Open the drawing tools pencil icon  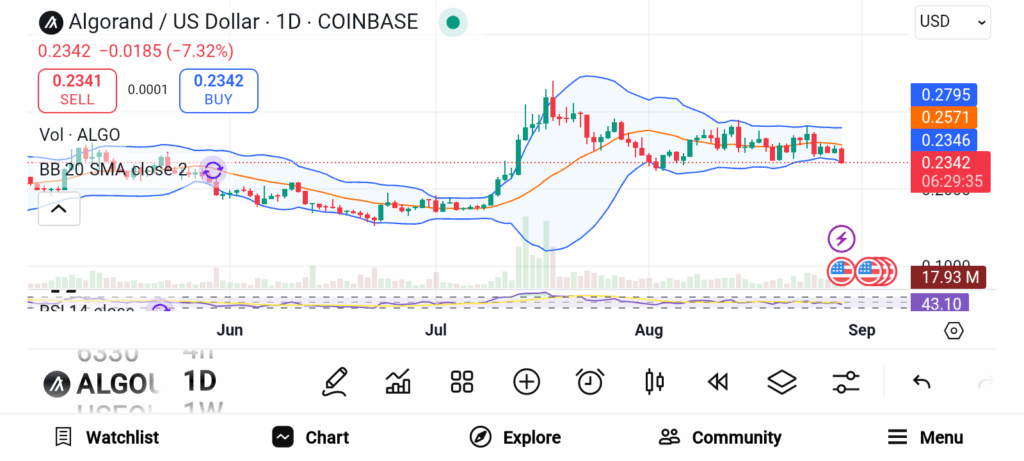click(334, 382)
